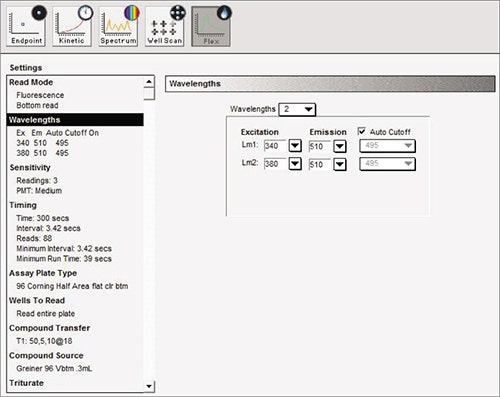Open the Wavelengths count dropdown
This screenshot has height=397, width=500.
pyautogui.click(x=297, y=109)
